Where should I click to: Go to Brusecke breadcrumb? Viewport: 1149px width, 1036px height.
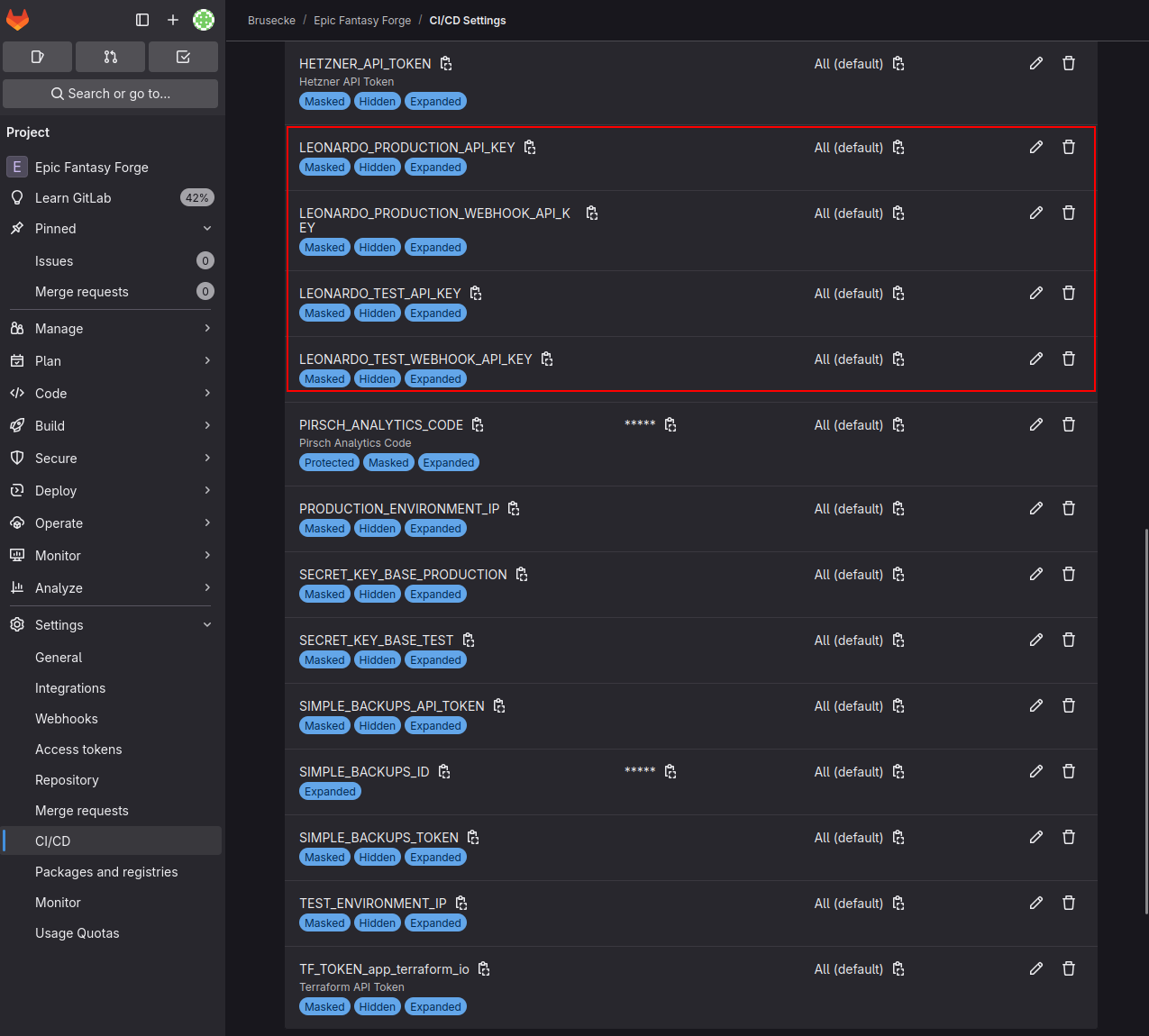tap(271, 21)
